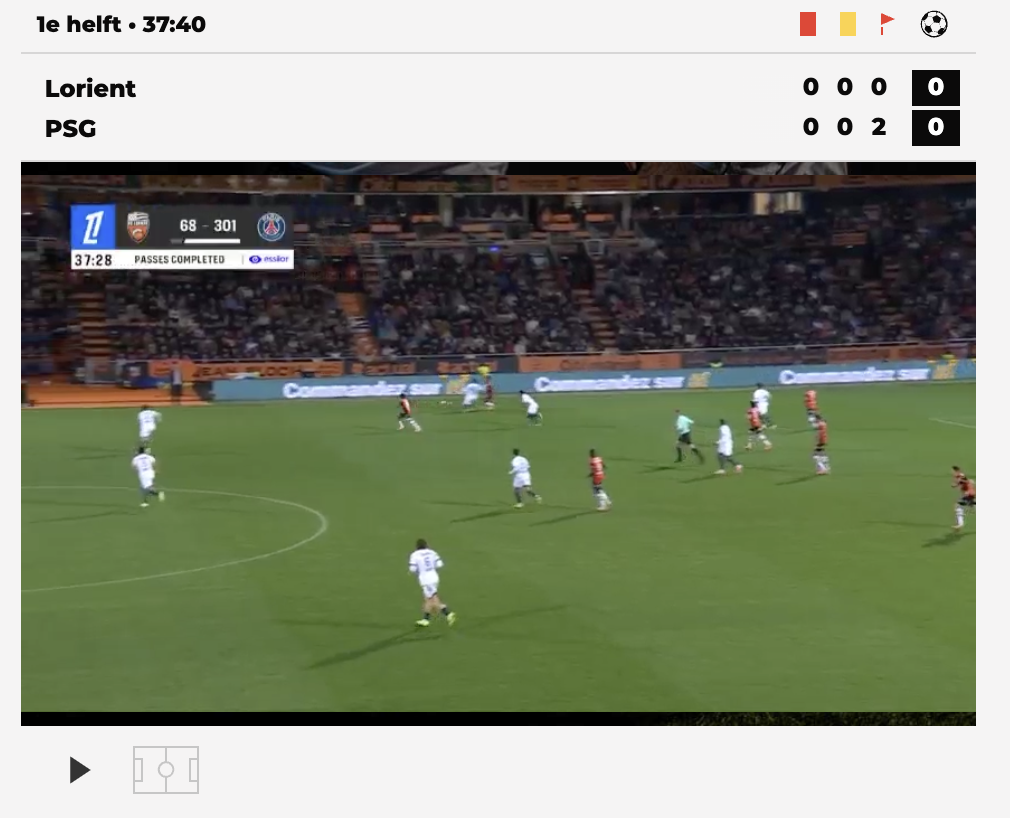The width and height of the screenshot is (1010, 818).
Task: Click PSG's goal score box
Action: (x=935, y=128)
